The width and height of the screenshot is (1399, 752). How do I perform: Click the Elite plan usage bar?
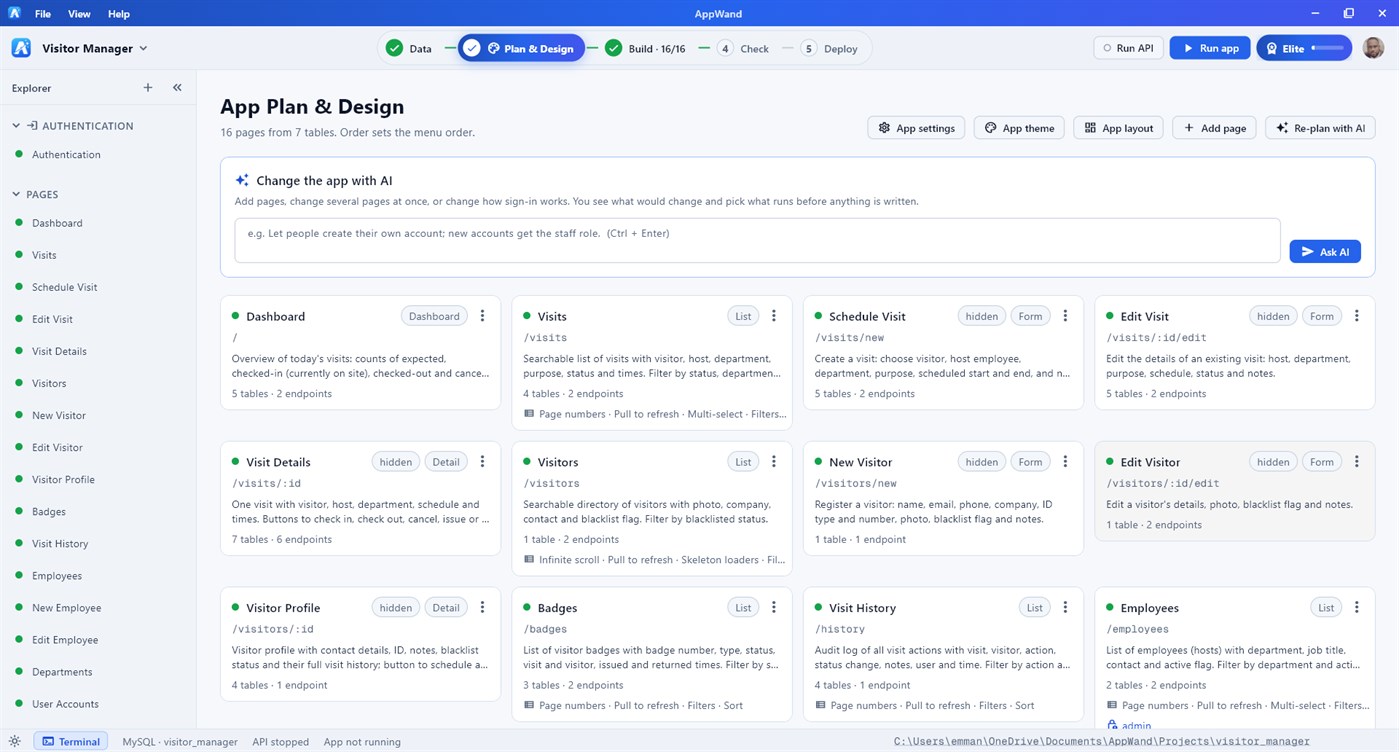1304,48
